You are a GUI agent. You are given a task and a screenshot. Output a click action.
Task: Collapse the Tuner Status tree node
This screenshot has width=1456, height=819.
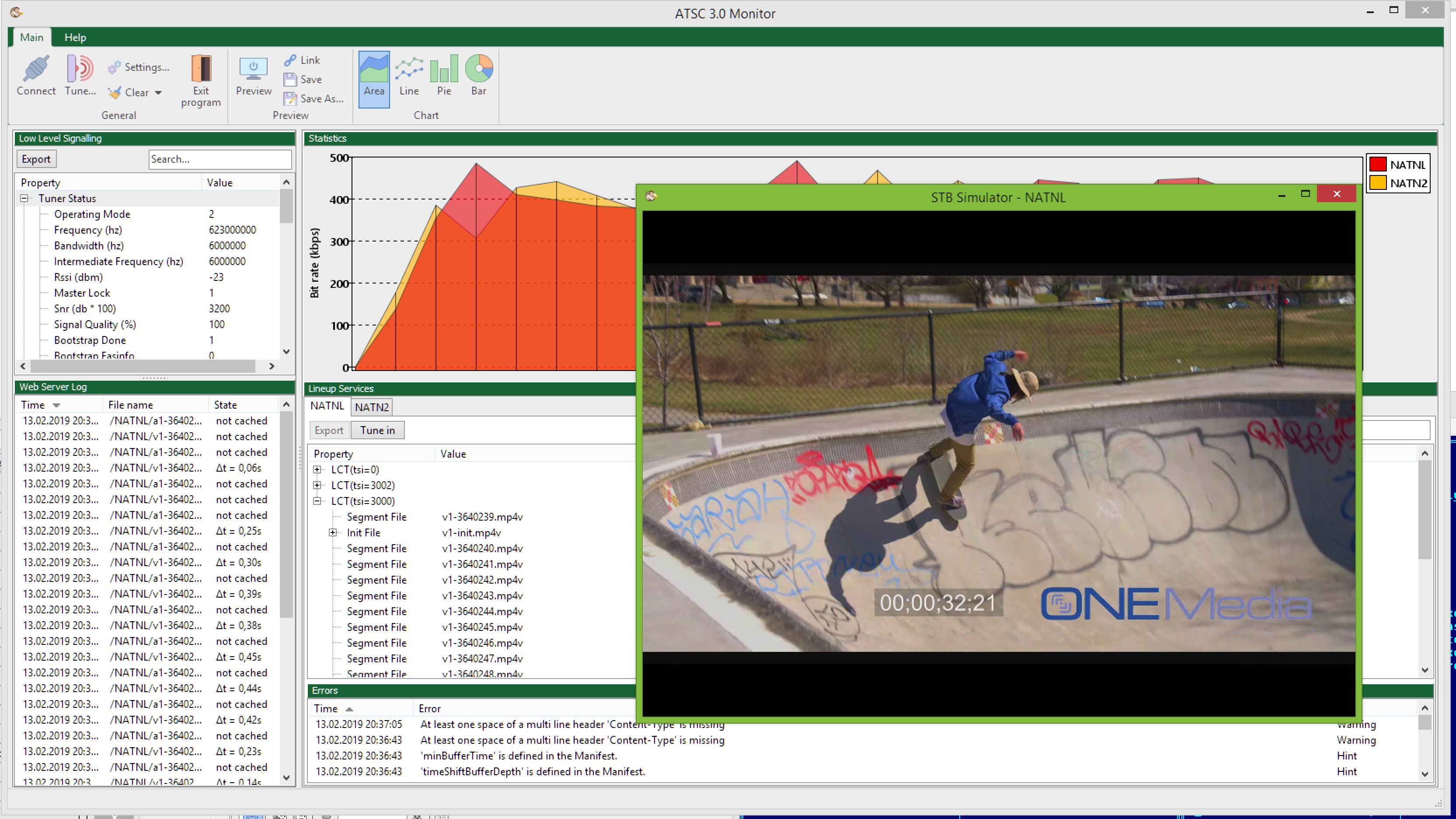click(x=24, y=199)
